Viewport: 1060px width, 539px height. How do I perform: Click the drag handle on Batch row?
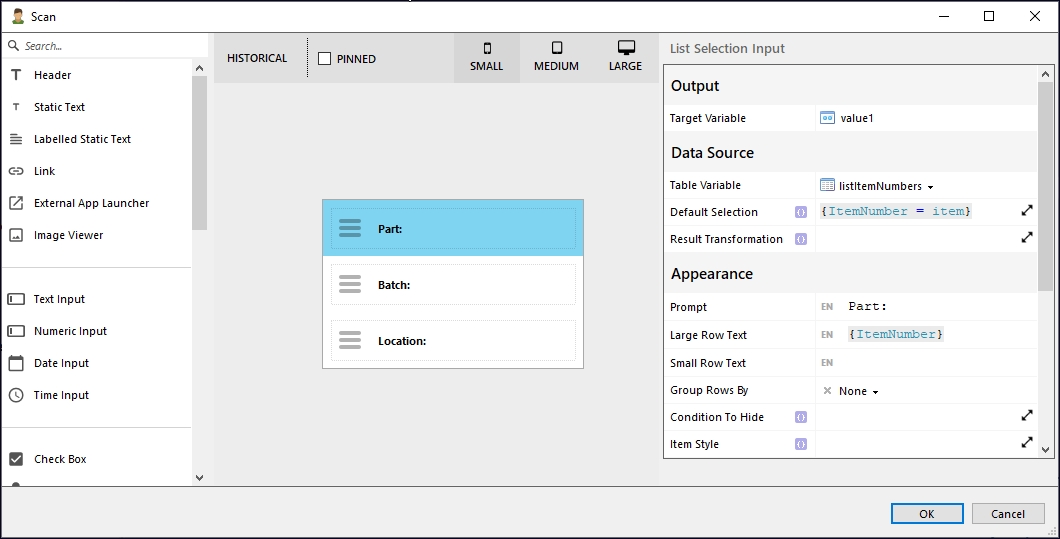click(349, 285)
